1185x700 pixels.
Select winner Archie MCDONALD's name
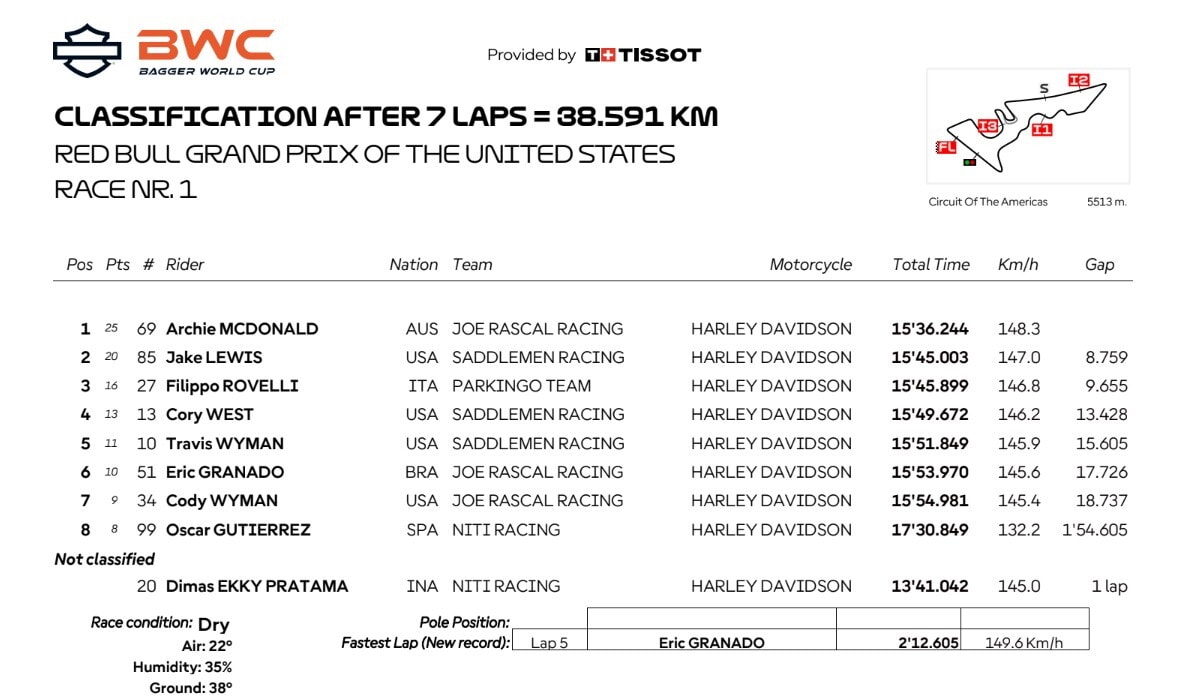tap(242, 329)
